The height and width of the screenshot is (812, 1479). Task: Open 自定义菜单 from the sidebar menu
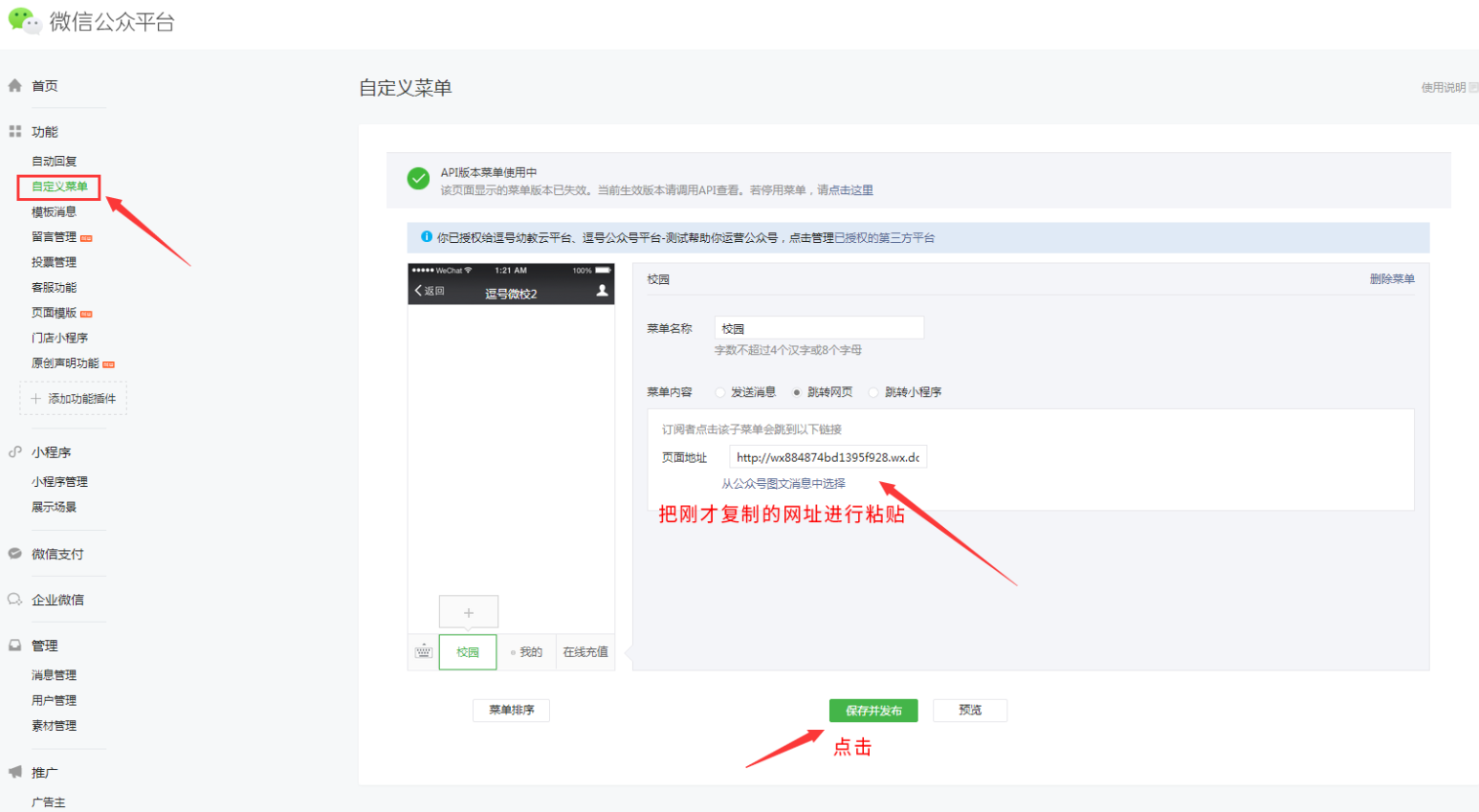pos(58,187)
